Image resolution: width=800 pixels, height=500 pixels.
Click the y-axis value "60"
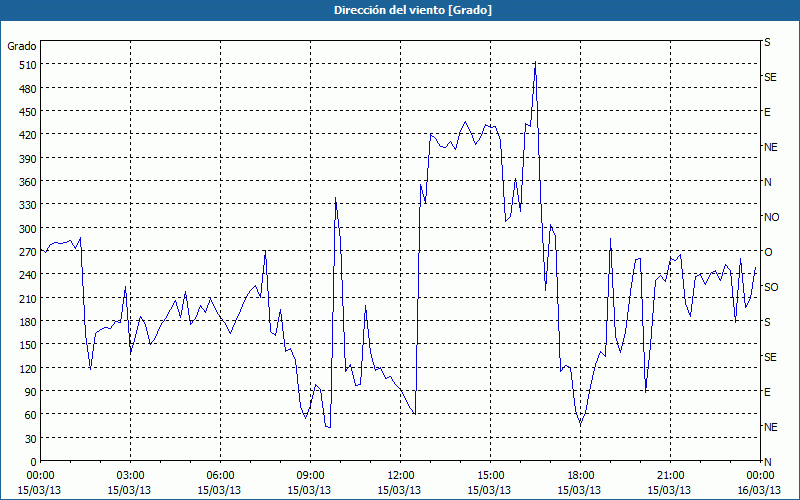coord(31,415)
